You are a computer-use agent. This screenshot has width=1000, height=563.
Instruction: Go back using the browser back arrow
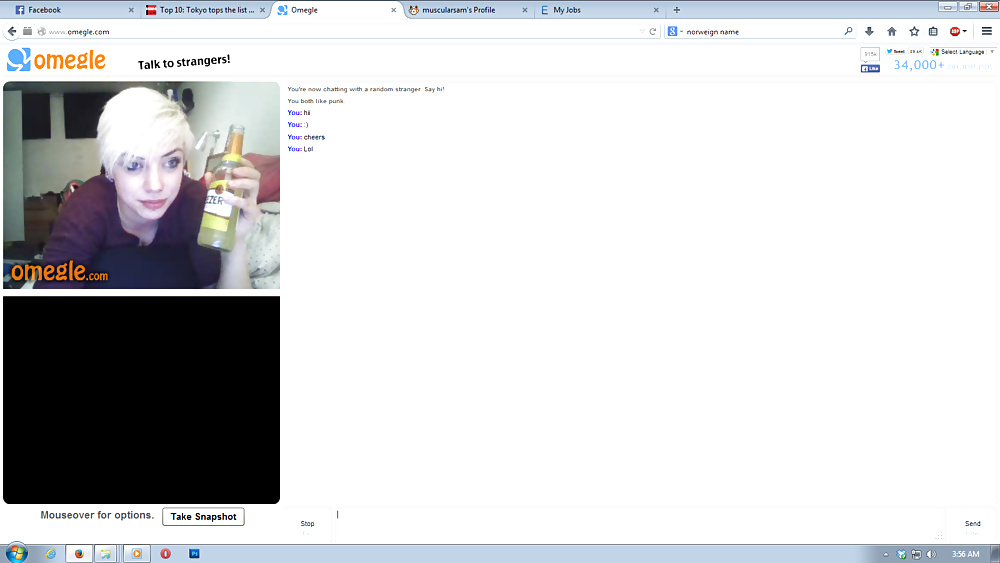tap(11, 31)
